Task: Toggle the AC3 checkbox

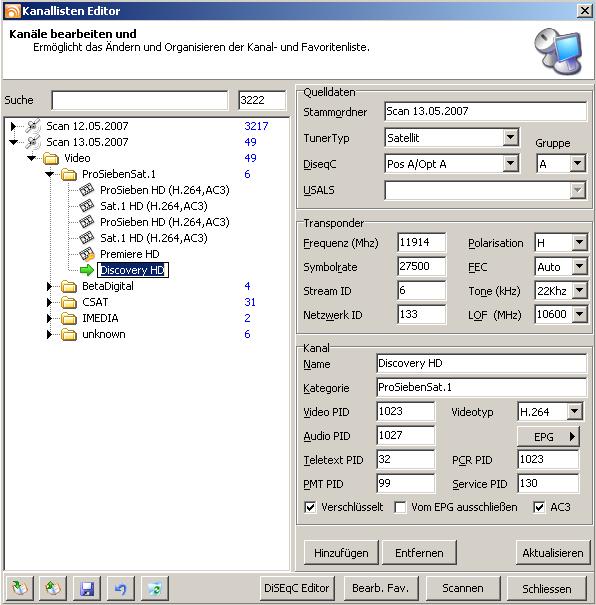Action: point(539,507)
